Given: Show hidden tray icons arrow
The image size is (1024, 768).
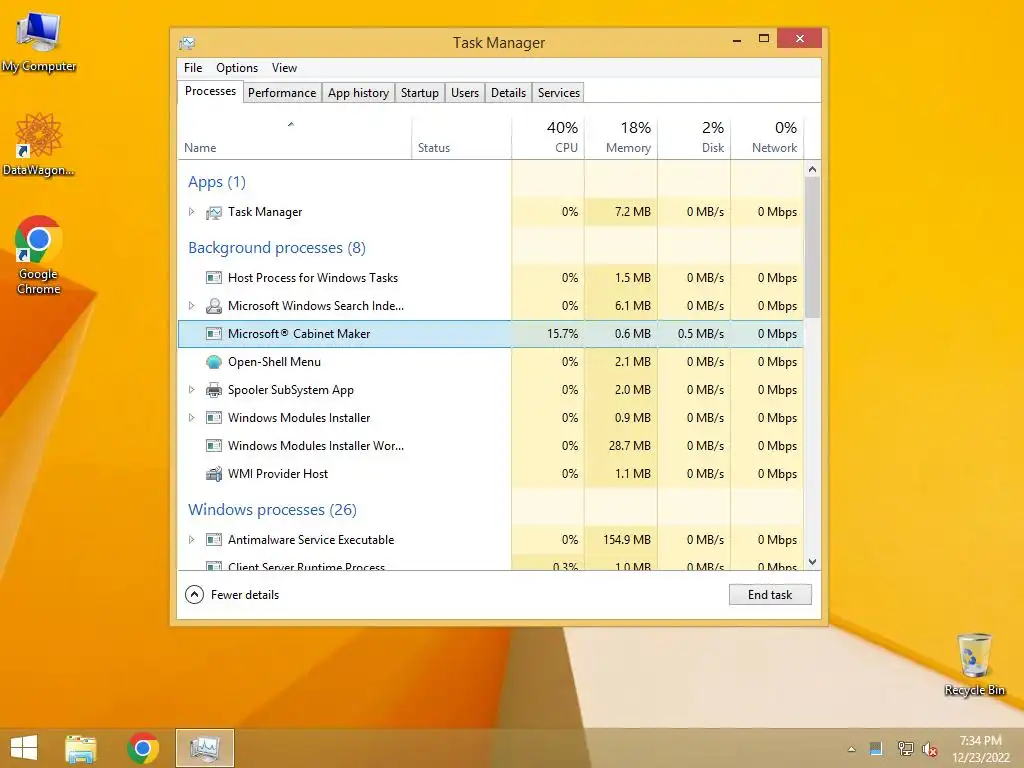Looking at the screenshot, I should [x=852, y=749].
